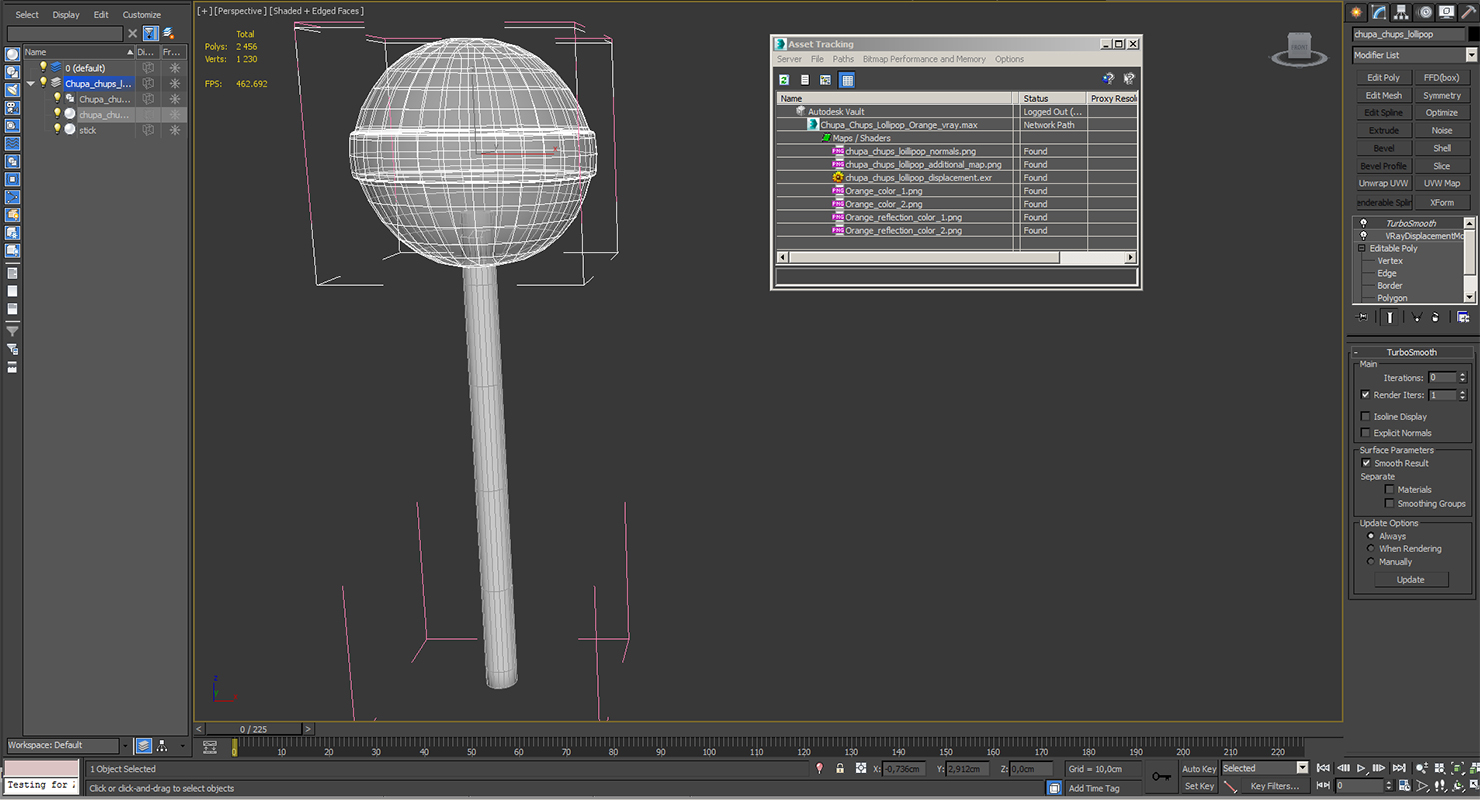Open Server menu in Asset Tracking
1480x800 pixels.
[x=789, y=59]
